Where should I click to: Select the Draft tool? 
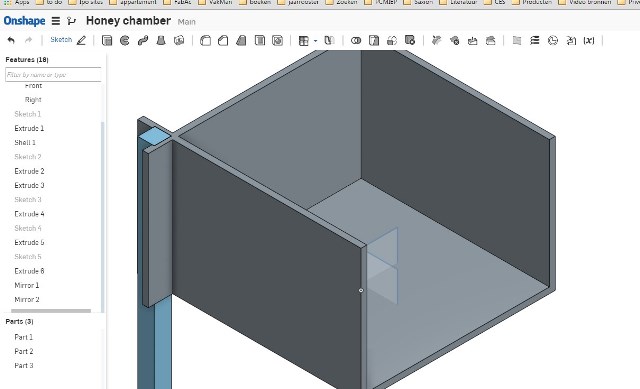click(241, 40)
